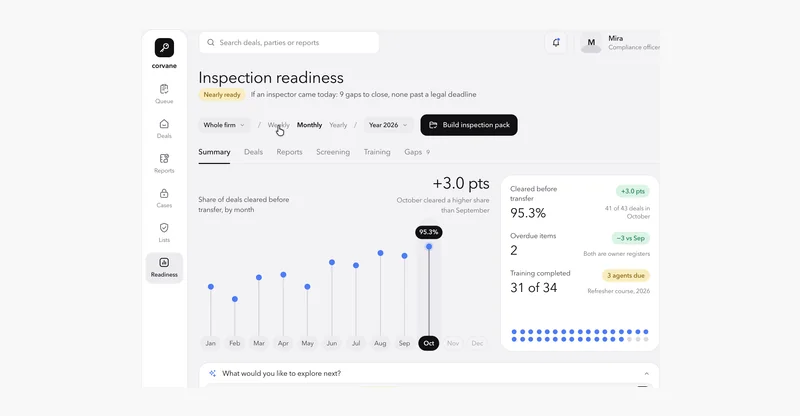Screen dimensions: 800x416
Task: Select Mar on the month axis
Action: [x=259, y=344]
